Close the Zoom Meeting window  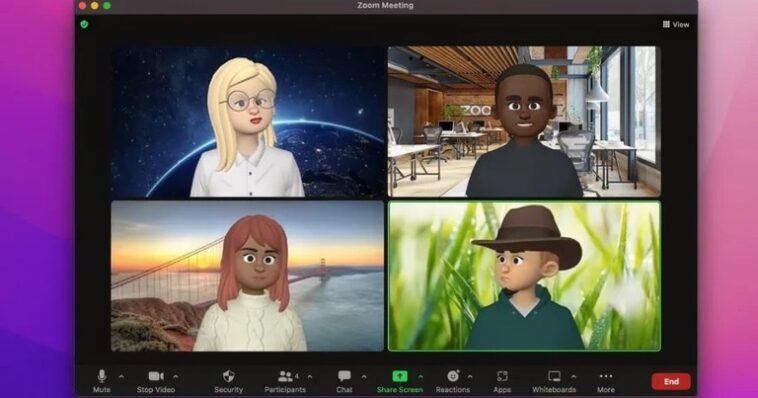(x=82, y=5)
